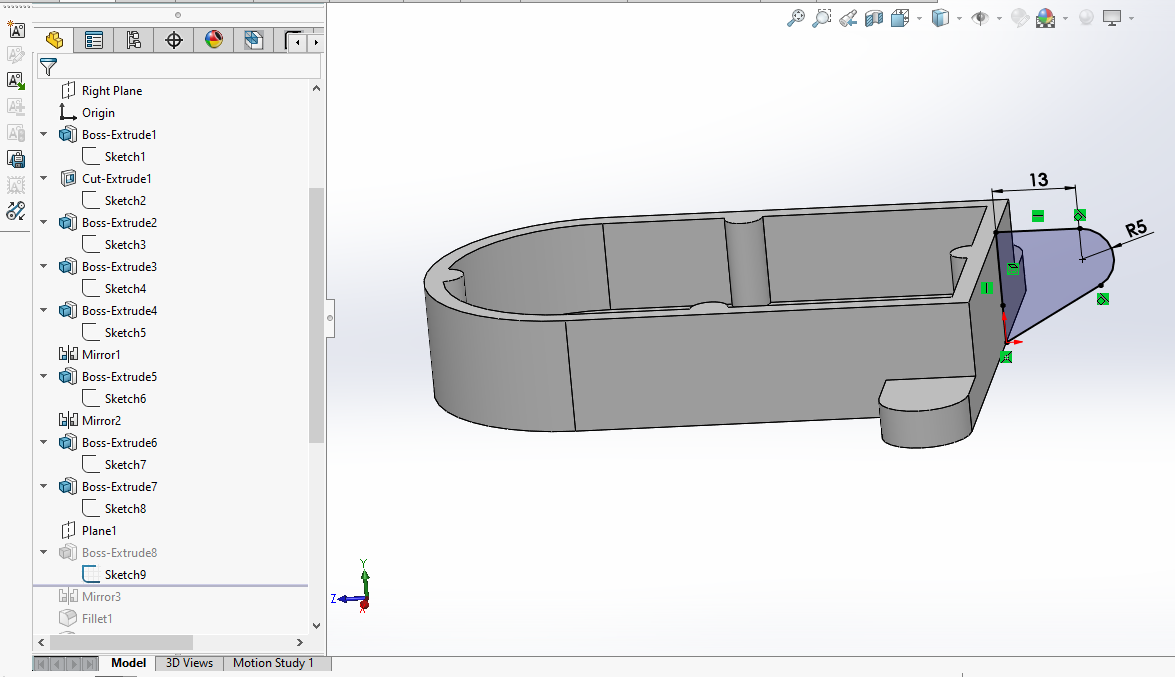Select Plane1 in the feature tree
The width and height of the screenshot is (1175, 677).
tap(99, 531)
